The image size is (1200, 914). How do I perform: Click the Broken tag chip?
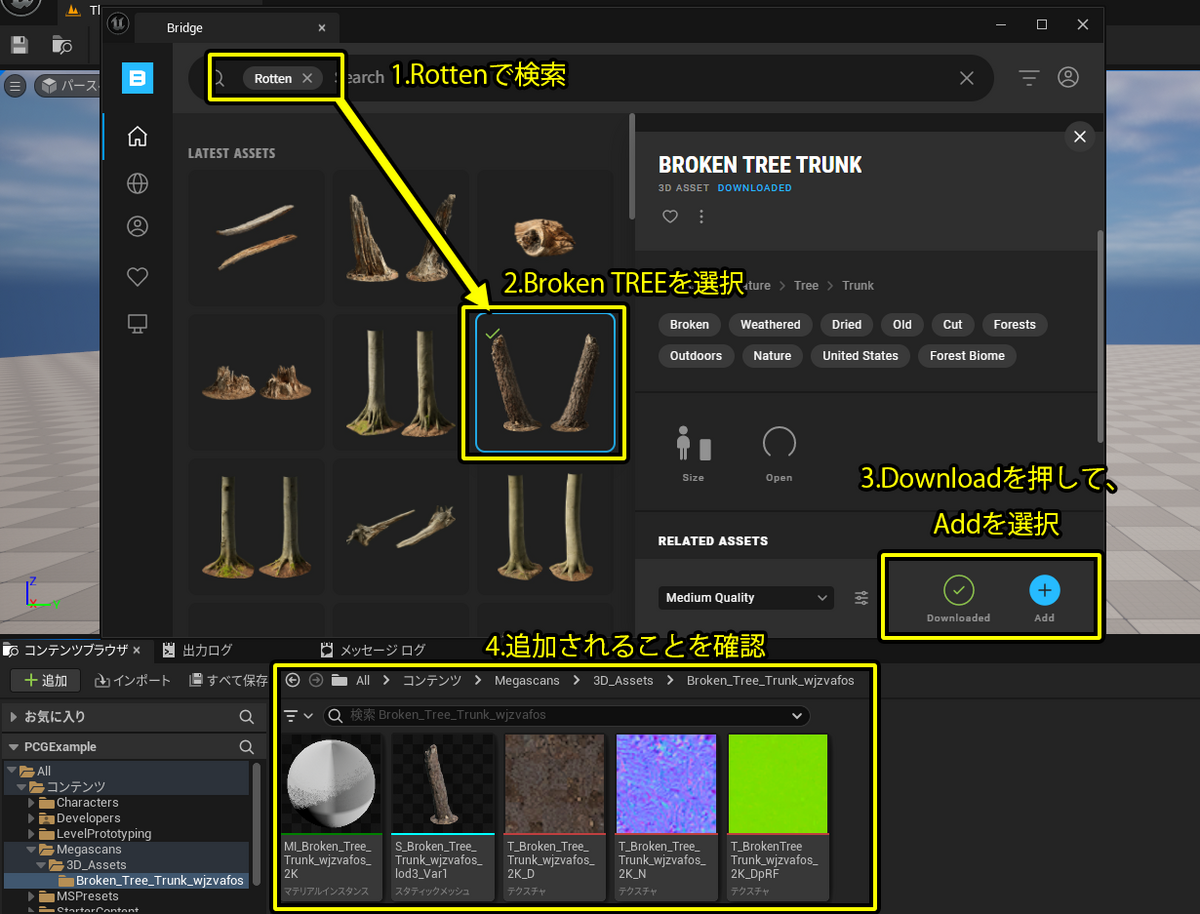click(689, 325)
